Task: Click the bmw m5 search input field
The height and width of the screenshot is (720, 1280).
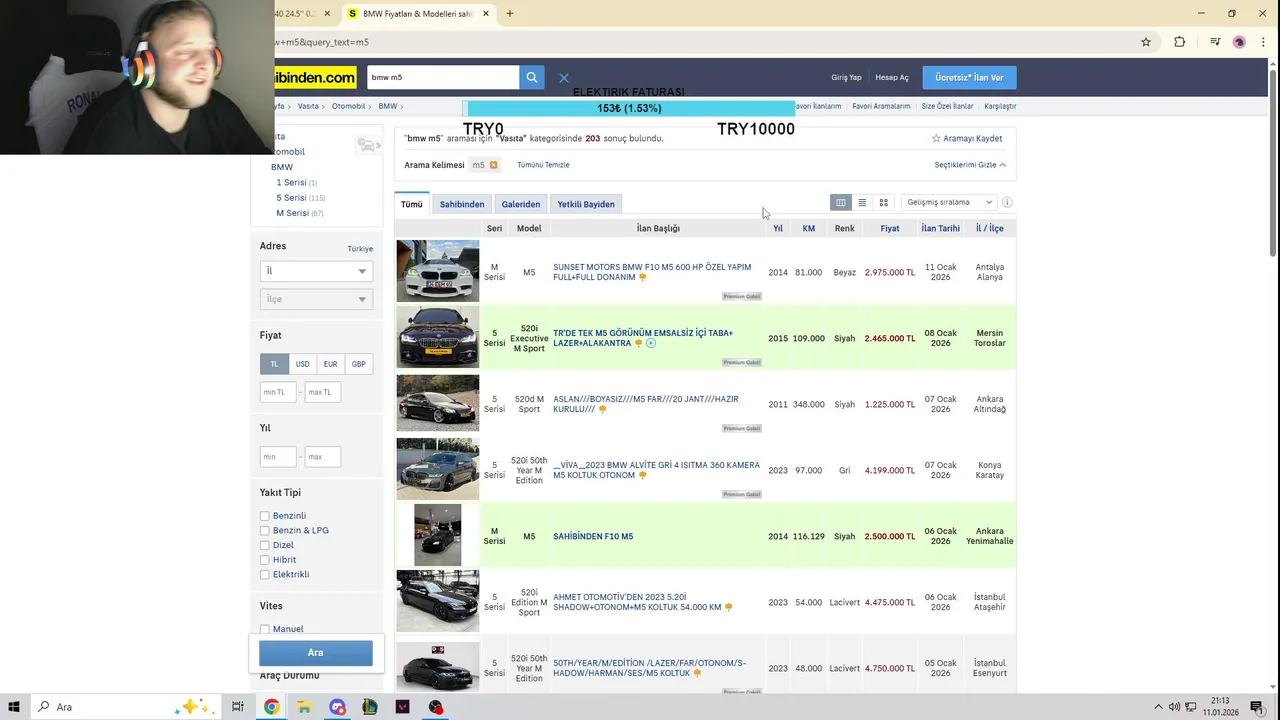Action: 443,77
